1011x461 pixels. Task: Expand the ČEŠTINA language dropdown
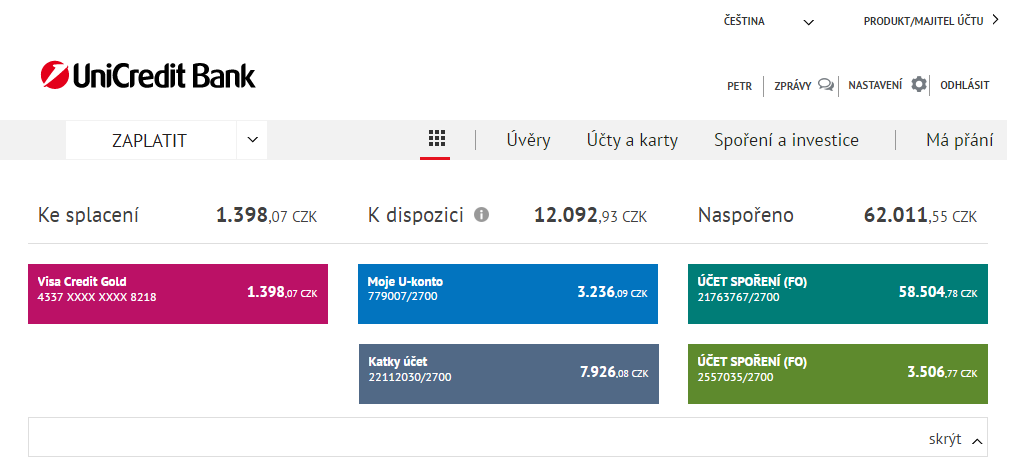pos(809,23)
